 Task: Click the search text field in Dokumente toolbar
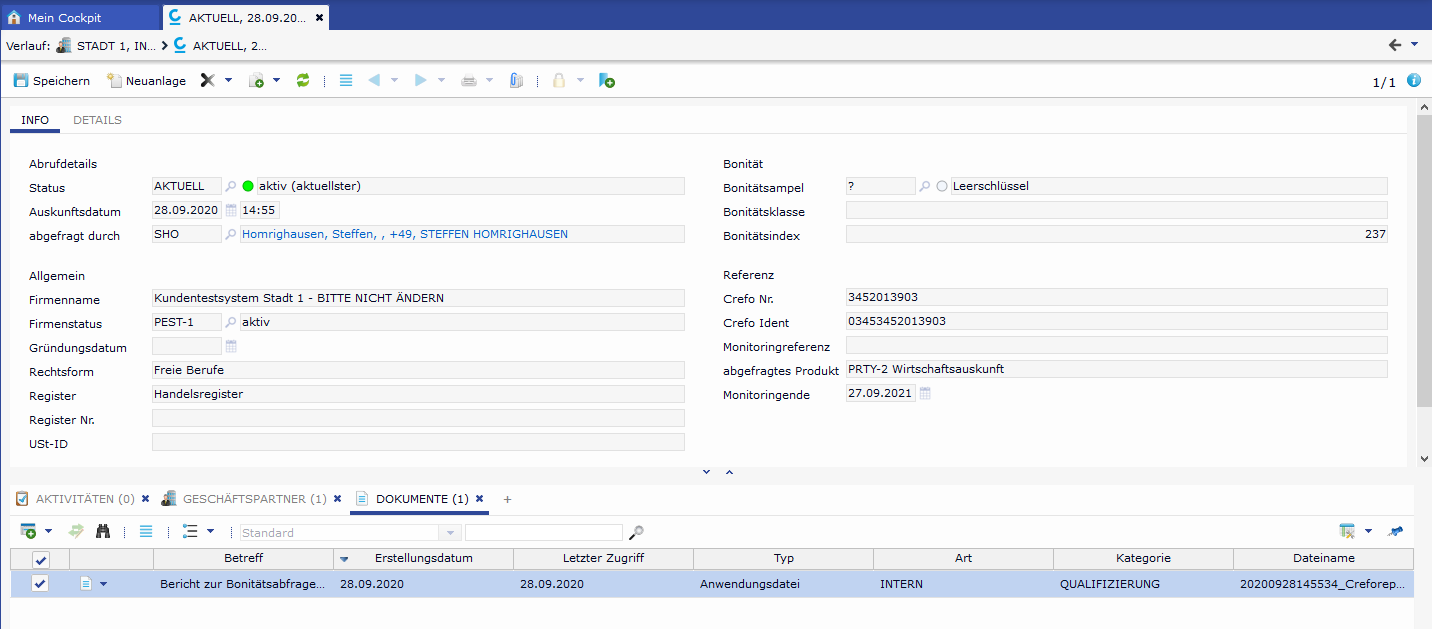[x=543, y=533]
